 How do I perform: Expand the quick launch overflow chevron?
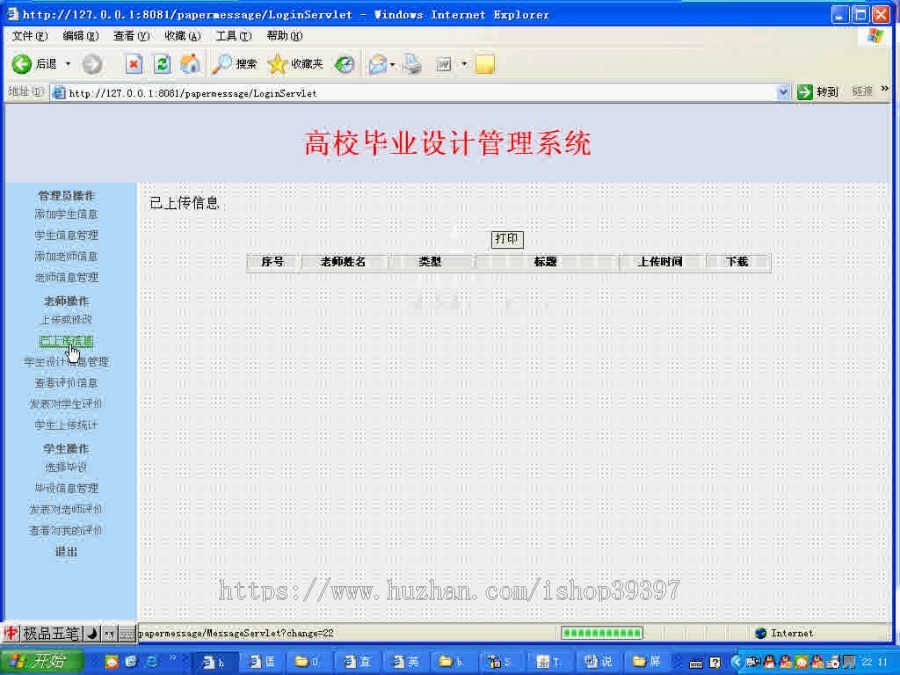tap(172, 658)
